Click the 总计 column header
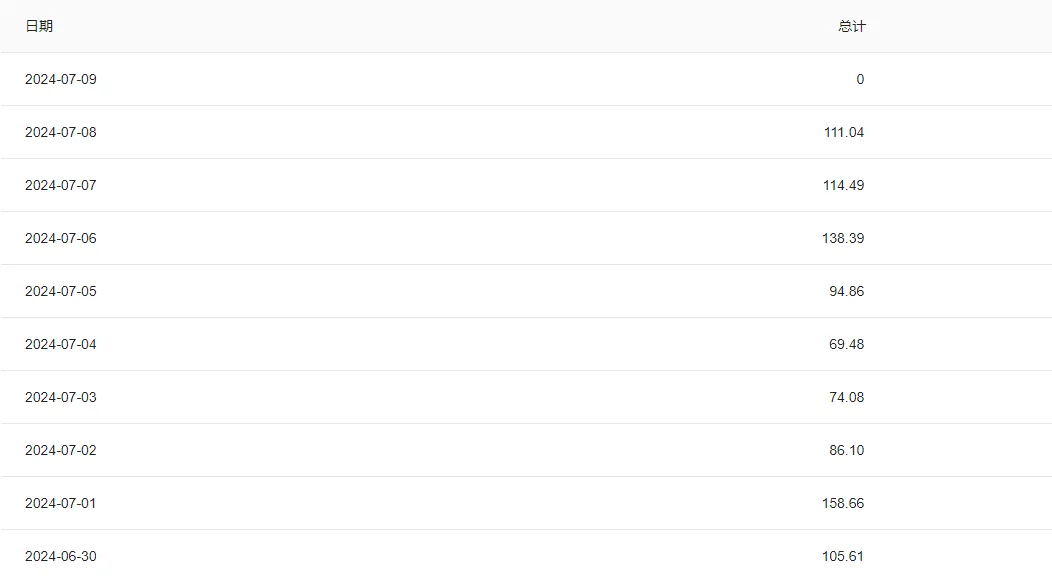1052x577 pixels. pyautogui.click(x=851, y=26)
